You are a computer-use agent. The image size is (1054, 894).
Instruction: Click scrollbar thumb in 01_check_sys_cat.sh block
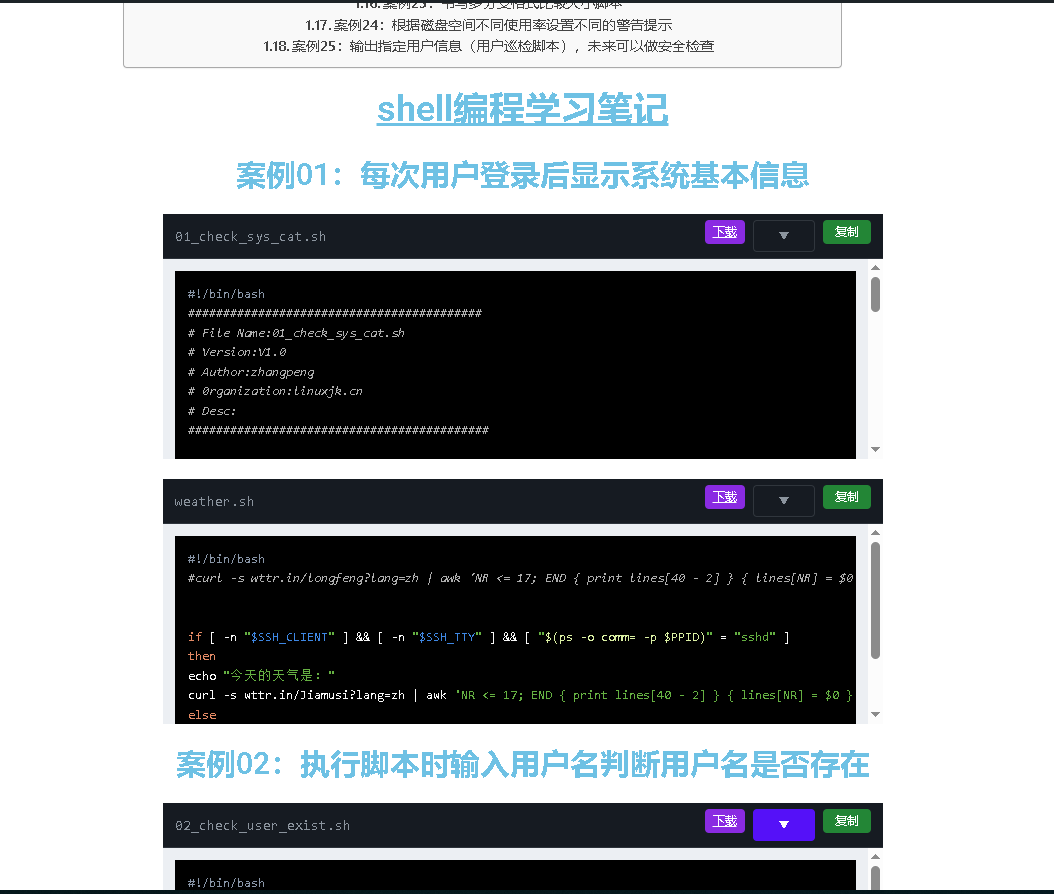(876, 295)
